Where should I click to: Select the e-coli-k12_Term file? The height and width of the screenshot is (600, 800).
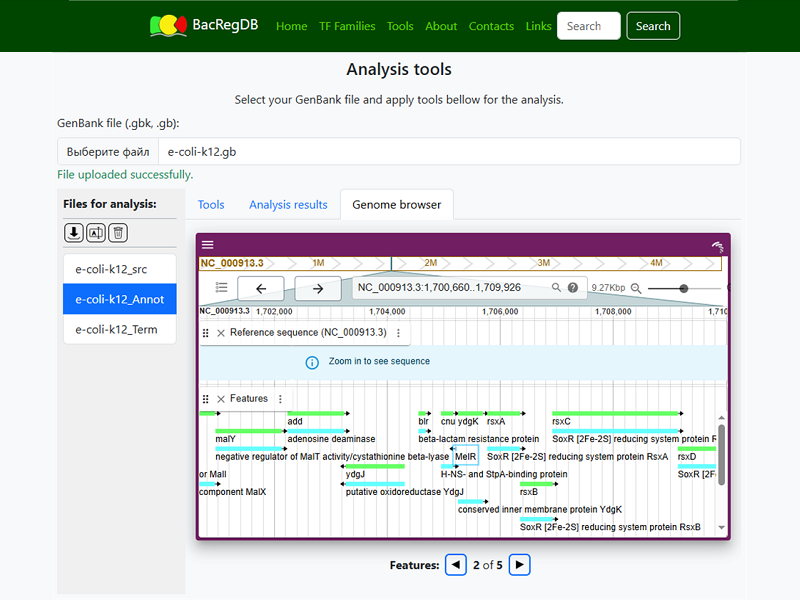119,329
